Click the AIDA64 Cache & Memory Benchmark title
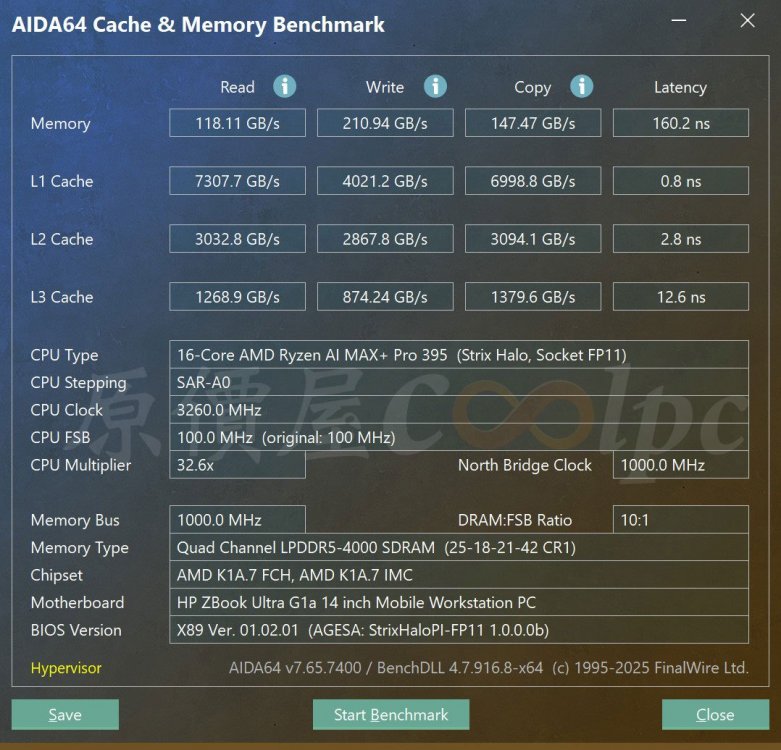This screenshot has width=781, height=750. (198, 25)
